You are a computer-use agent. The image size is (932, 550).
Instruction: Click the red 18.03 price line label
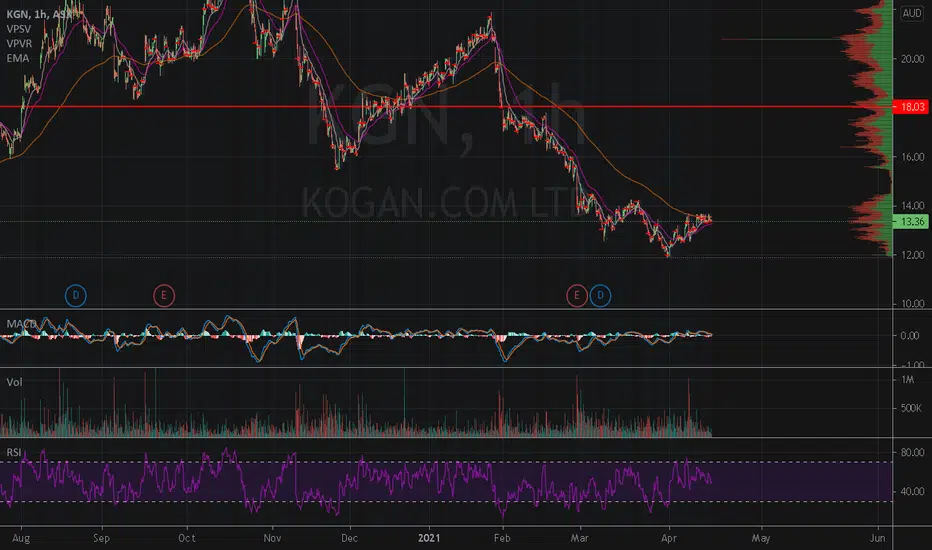[911, 107]
